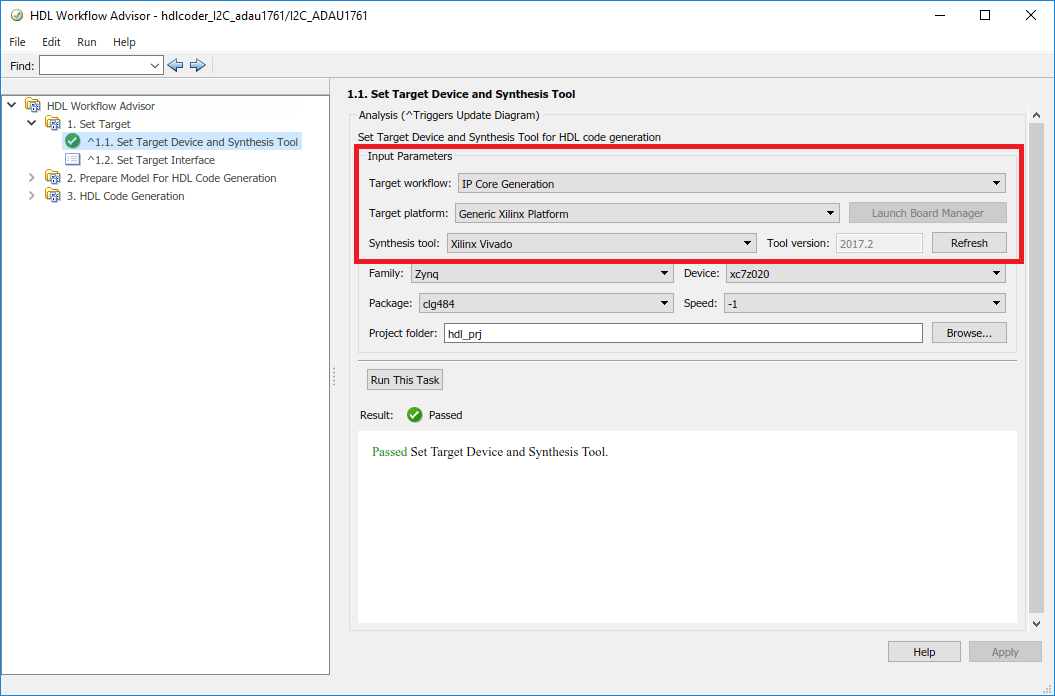Click the find next arrow icon
1055x696 pixels.
pyautogui.click(x=198, y=65)
